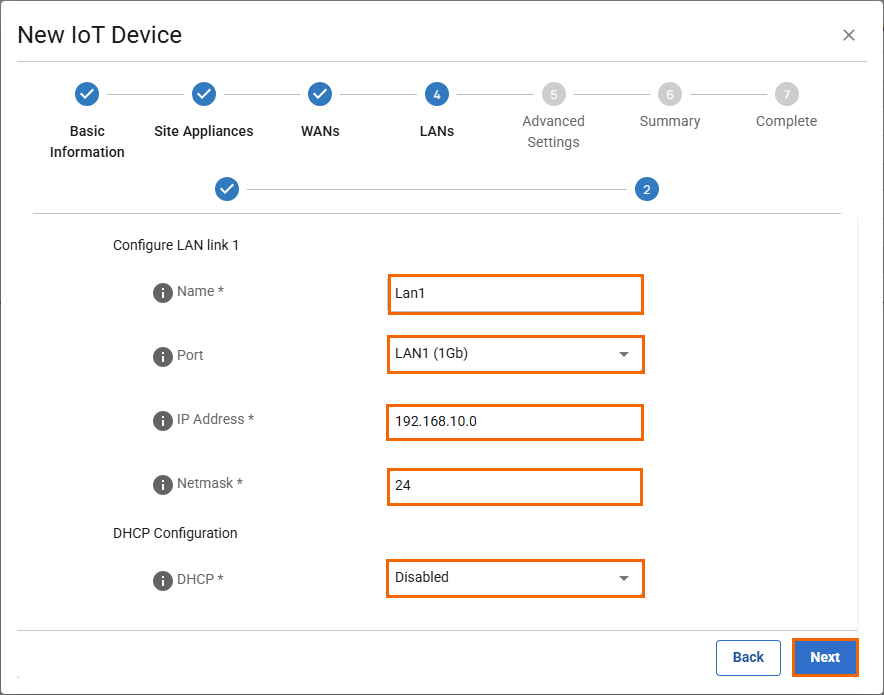This screenshot has height=695, width=884.
Task: Go to the Site Appliances step
Action: click(203, 94)
